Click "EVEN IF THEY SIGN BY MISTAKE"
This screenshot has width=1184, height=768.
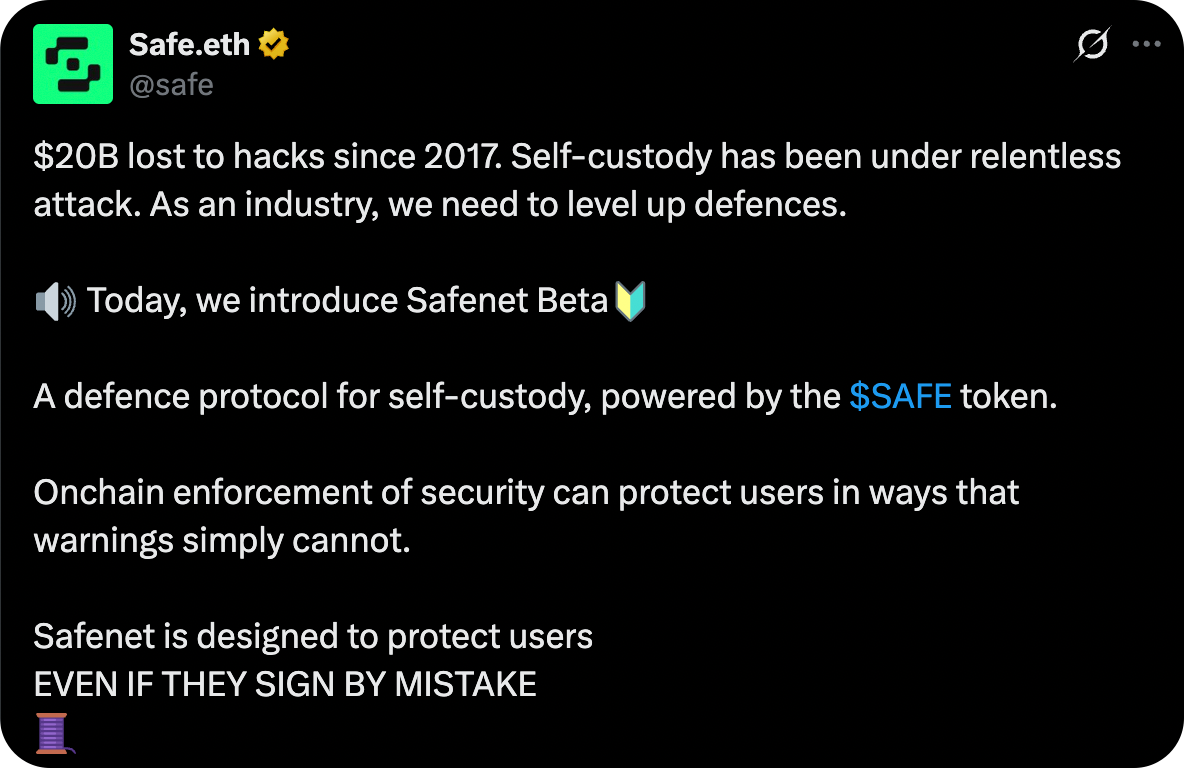click(285, 685)
